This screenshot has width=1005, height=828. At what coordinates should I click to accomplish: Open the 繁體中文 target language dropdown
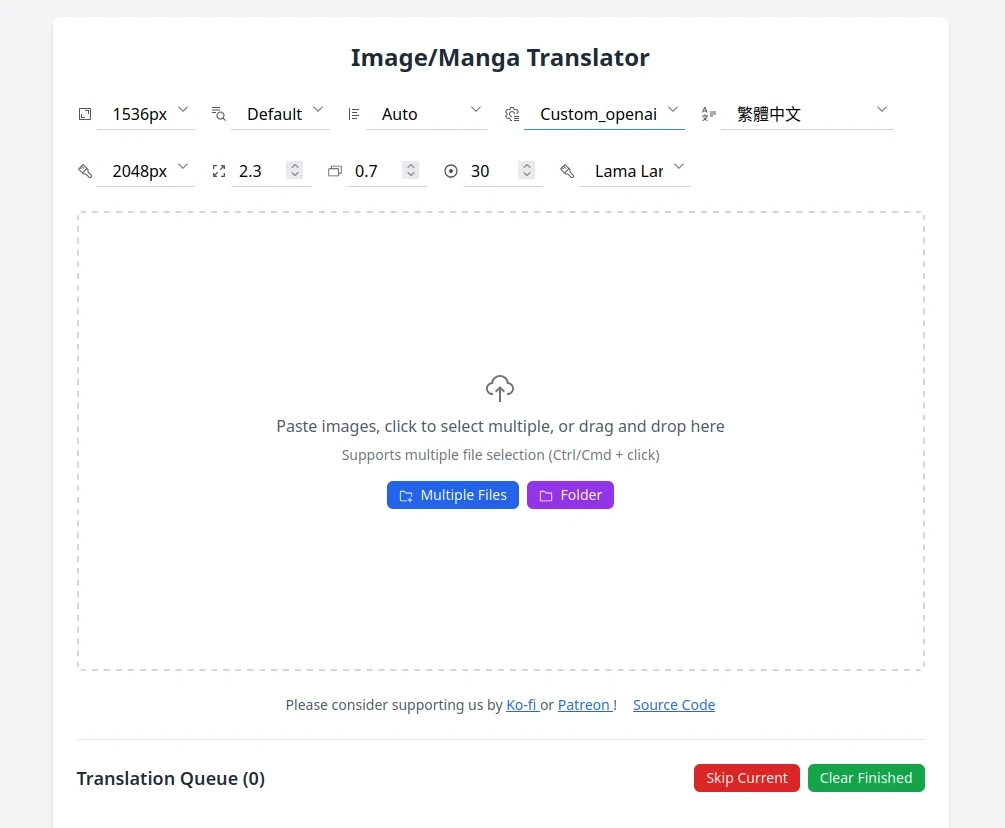click(x=806, y=114)
